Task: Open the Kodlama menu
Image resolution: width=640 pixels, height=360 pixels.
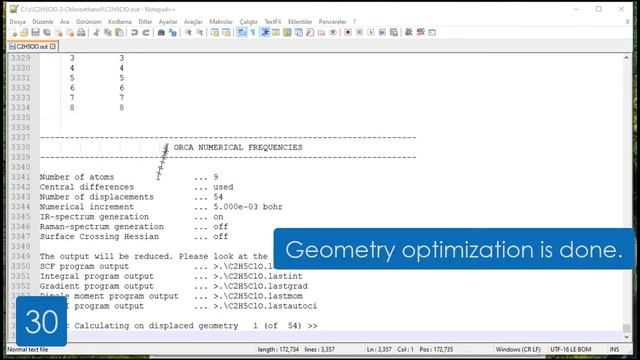Action: click(x=120, y=22)
